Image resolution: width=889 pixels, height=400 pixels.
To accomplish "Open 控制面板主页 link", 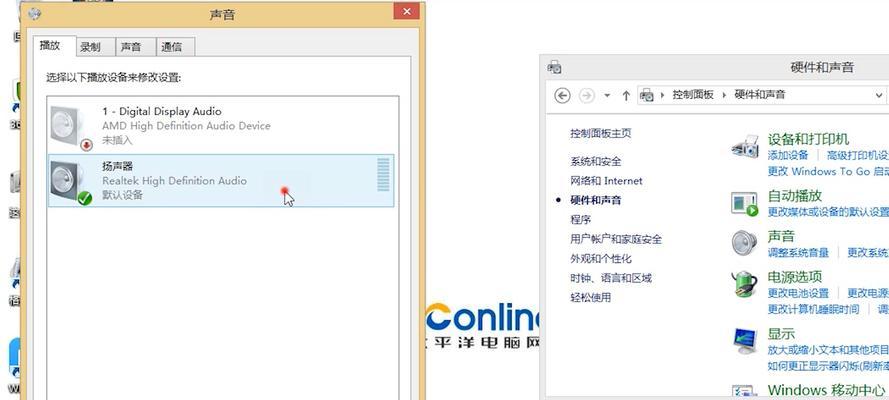I will [x=600, y=133].
